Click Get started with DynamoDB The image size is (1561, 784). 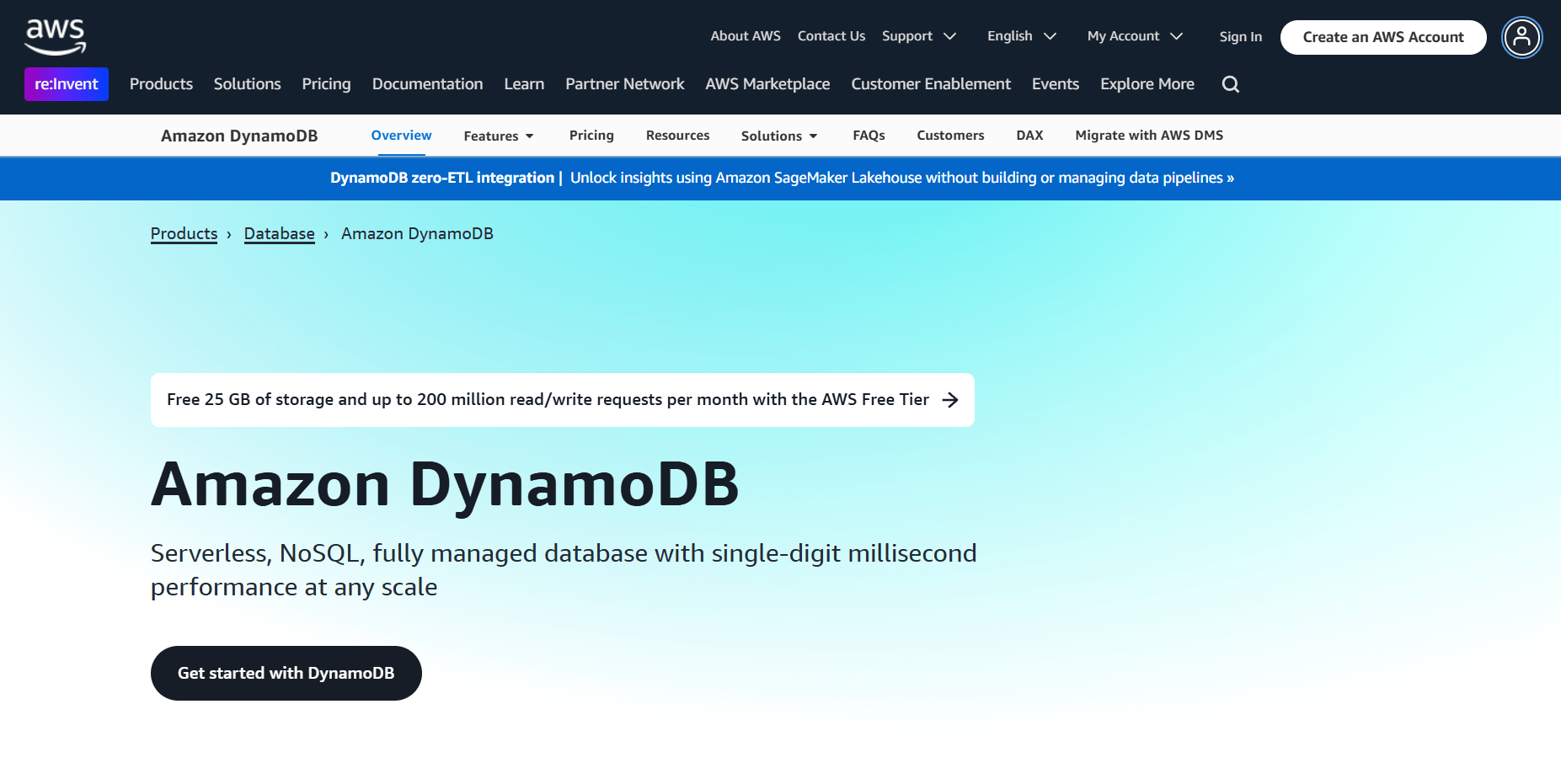[x=286, y=673]
